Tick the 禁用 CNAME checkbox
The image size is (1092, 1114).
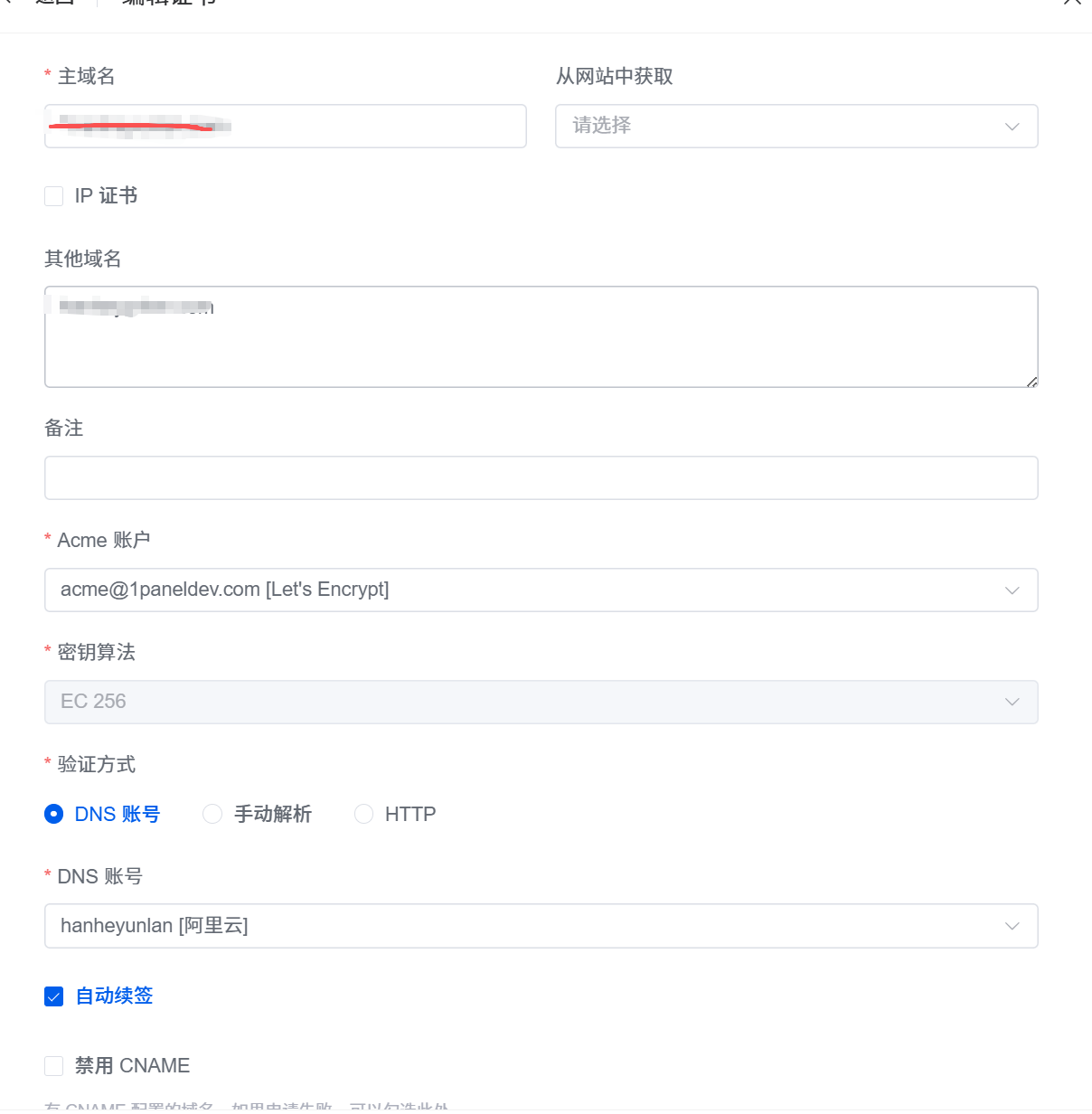tap(54, 1066)
